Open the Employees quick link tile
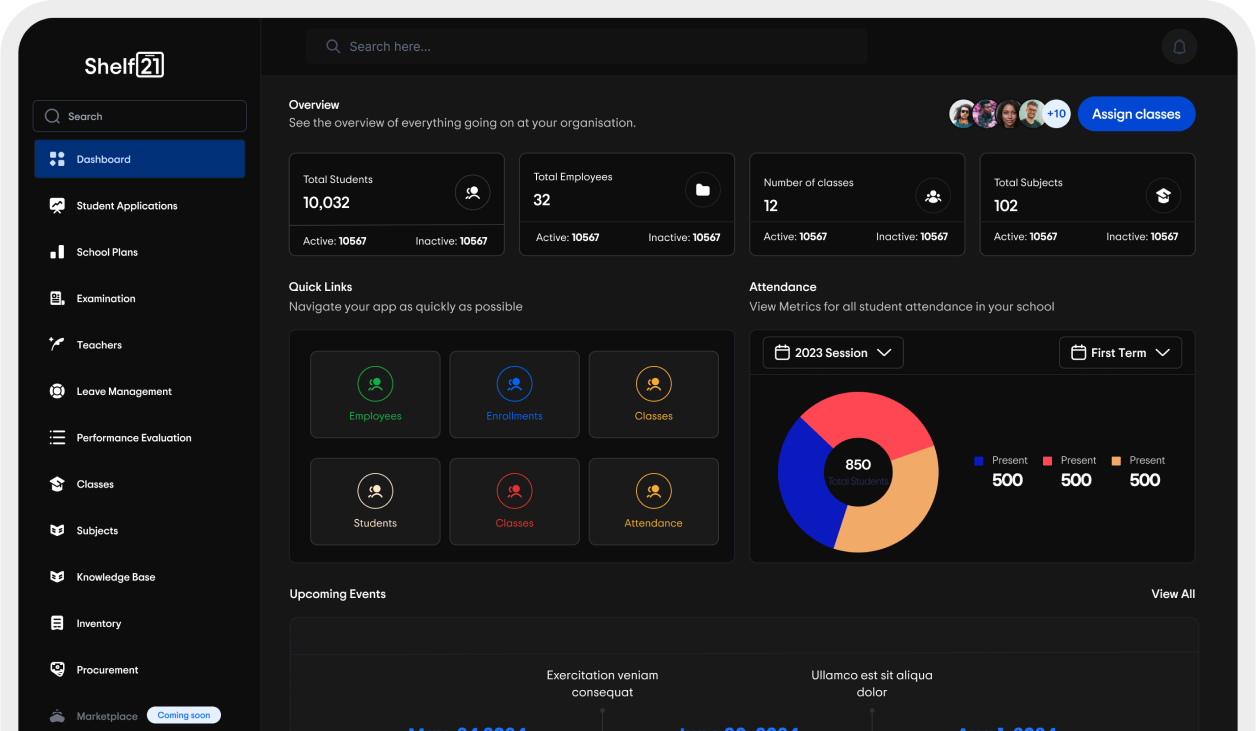 [375, 394]
